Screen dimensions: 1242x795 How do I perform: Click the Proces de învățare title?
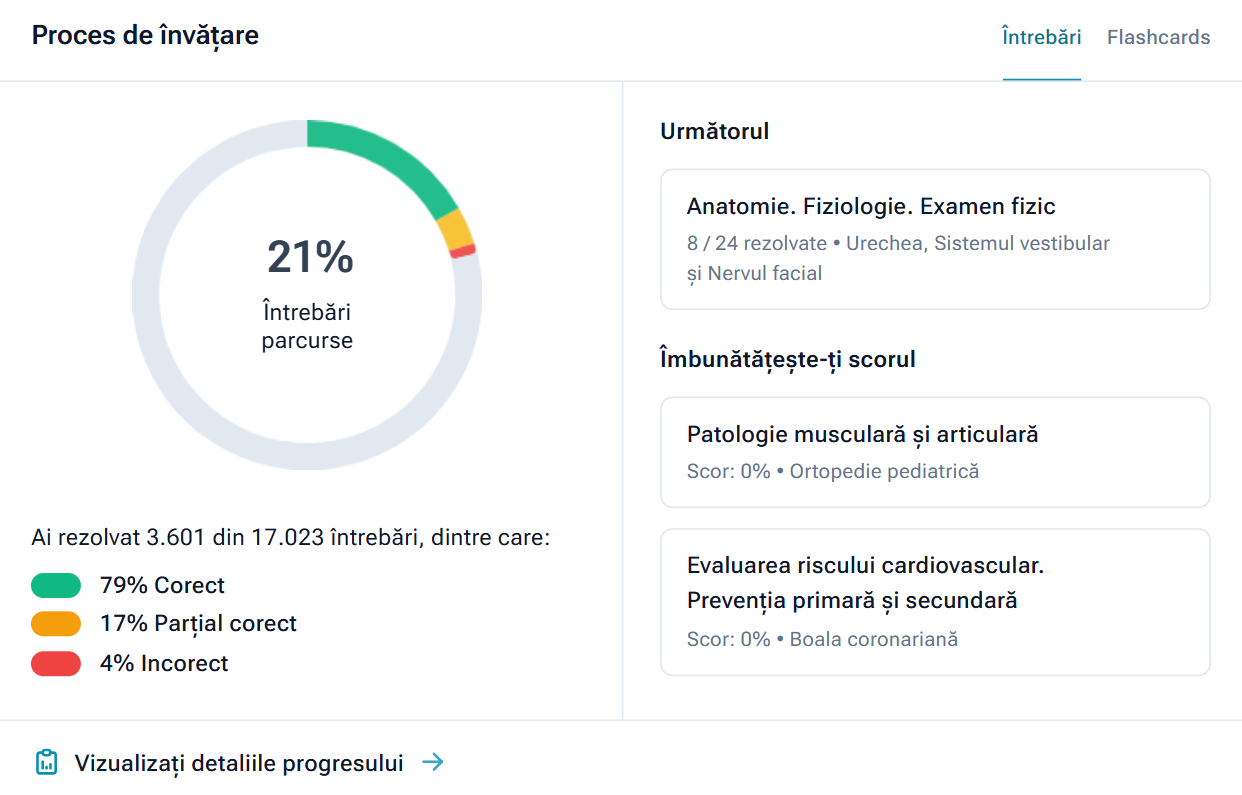tap(145, 35)
